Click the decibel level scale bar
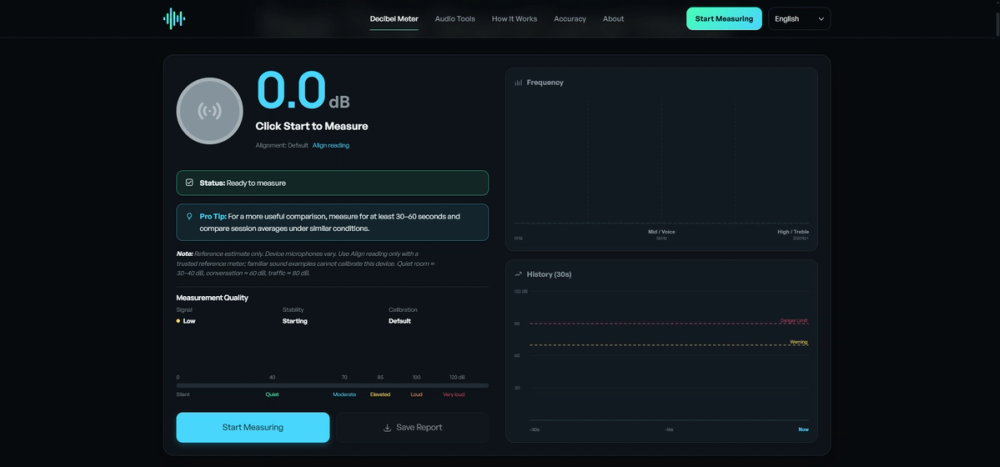This screenshot has height=467, width=1000. [x=332, y=385]
